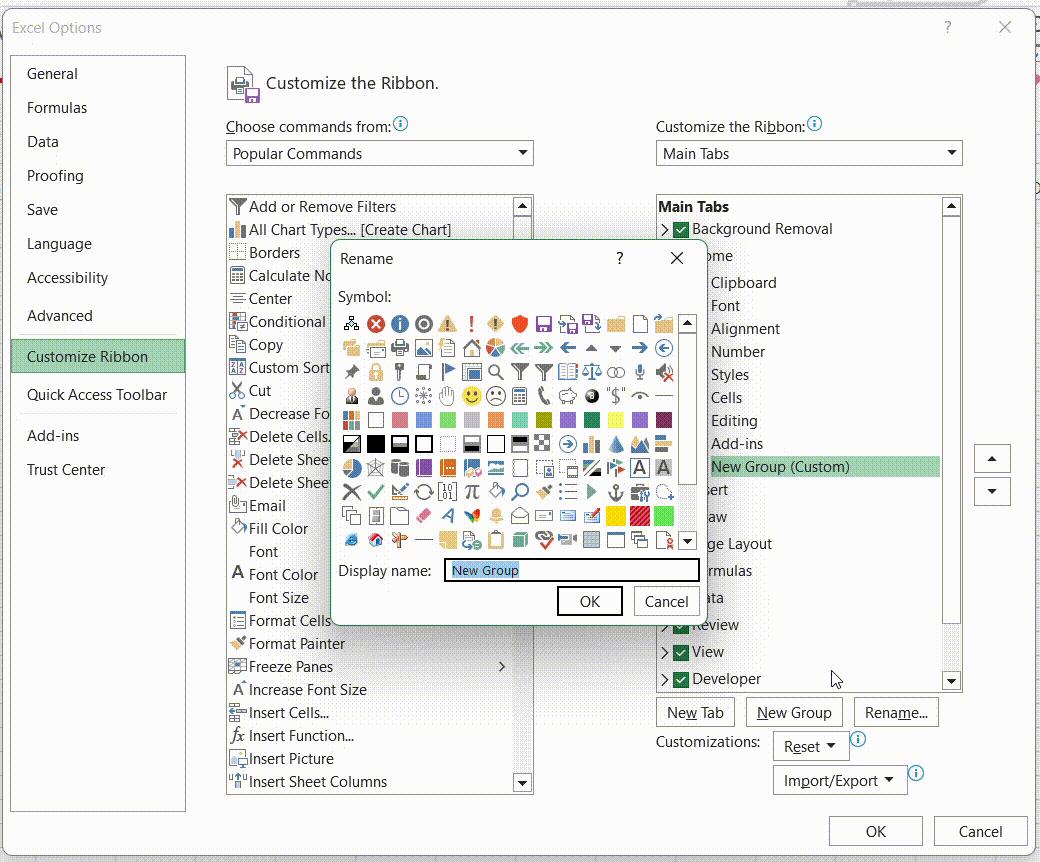
Task: Choose the padlock symbol
Action: click(376, 372)
